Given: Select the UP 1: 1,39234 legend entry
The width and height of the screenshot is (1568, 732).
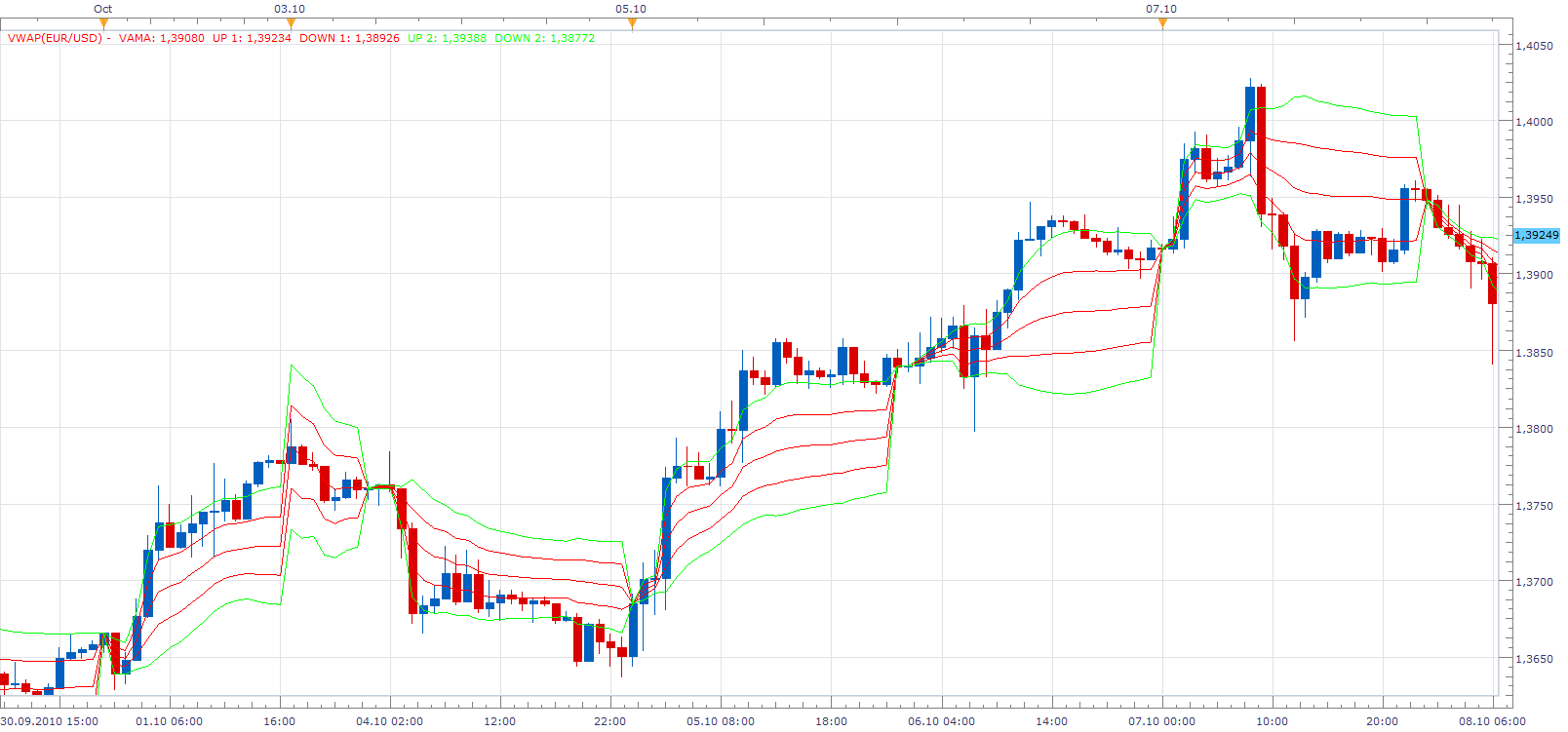Looking at the screenshot, I should click(252, 39).
